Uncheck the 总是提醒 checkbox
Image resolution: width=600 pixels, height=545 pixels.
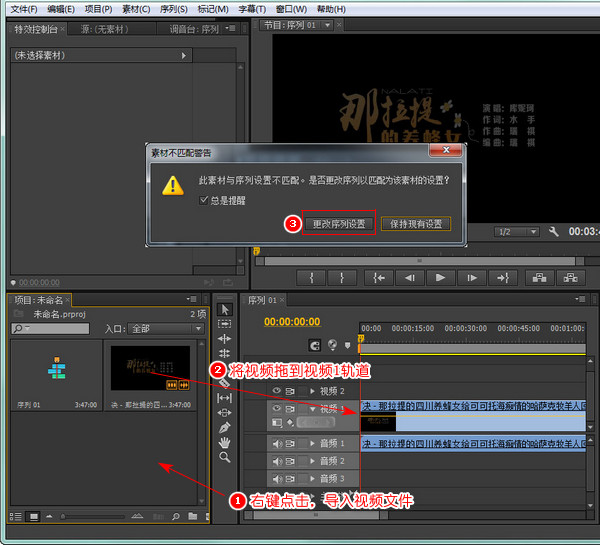pos(204,200)
